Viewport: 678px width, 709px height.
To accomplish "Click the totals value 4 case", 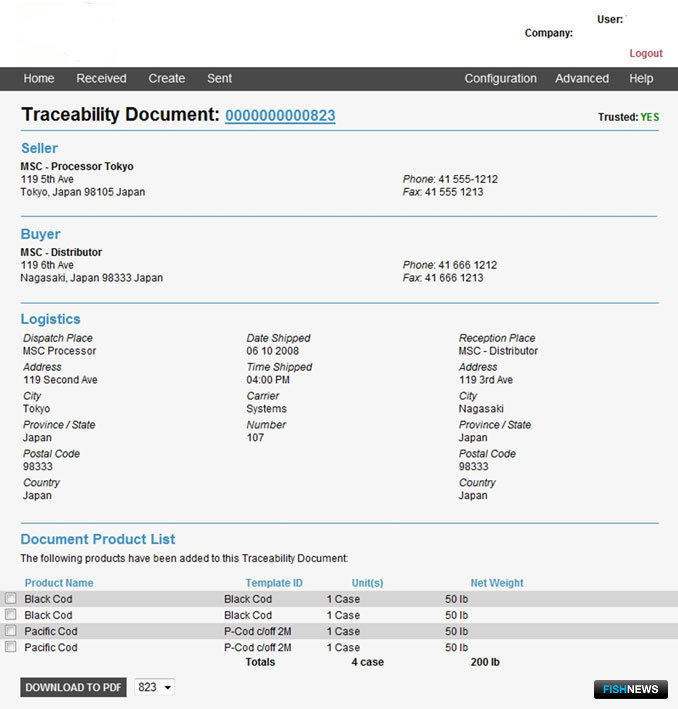I will coord(368,662).
